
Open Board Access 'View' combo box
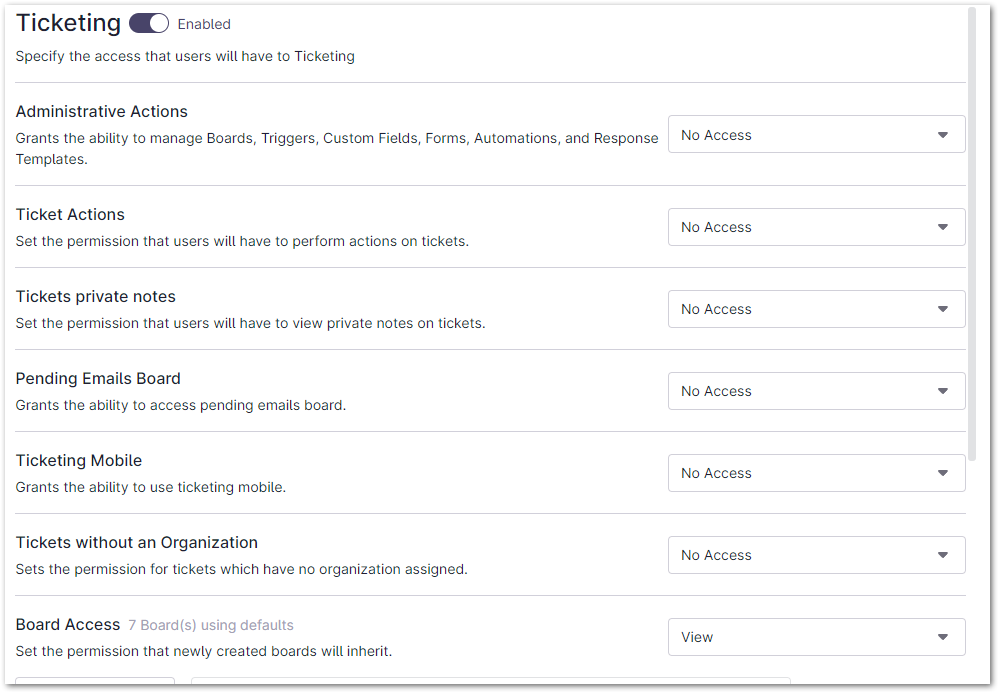(x=800, y=637)
